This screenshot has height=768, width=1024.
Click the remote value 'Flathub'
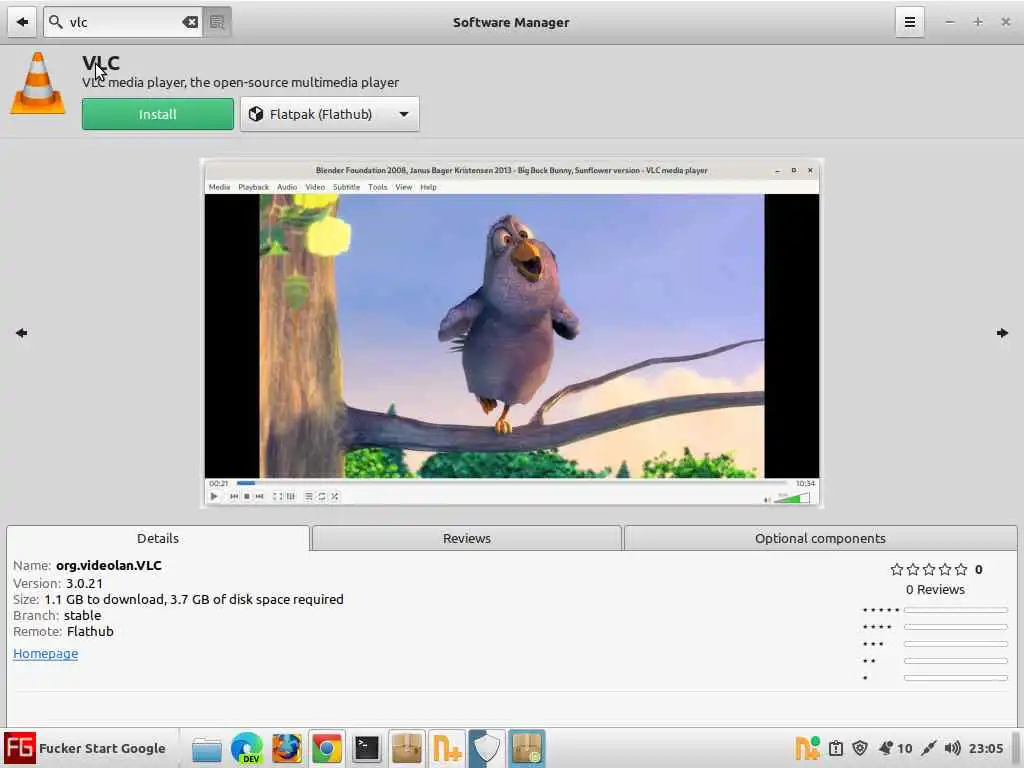90,632
